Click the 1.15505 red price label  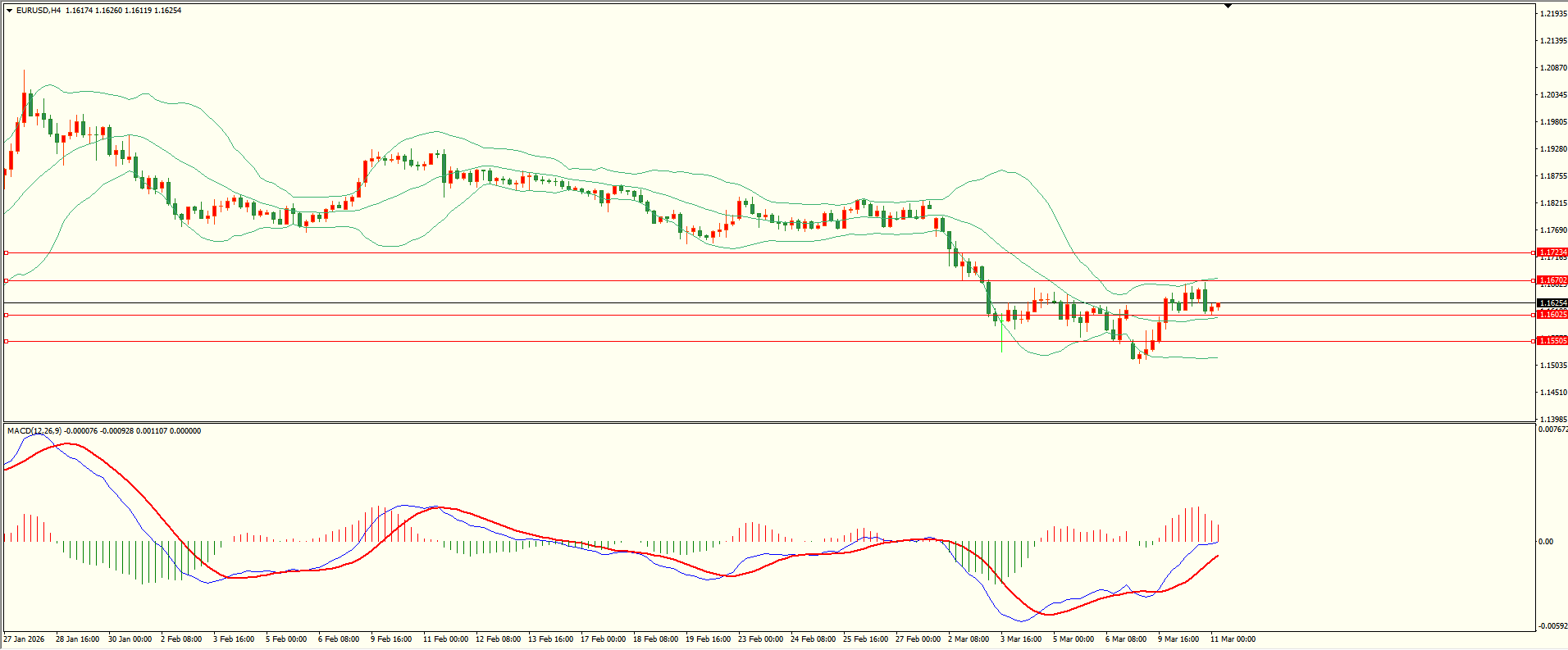click(1552, 341)
